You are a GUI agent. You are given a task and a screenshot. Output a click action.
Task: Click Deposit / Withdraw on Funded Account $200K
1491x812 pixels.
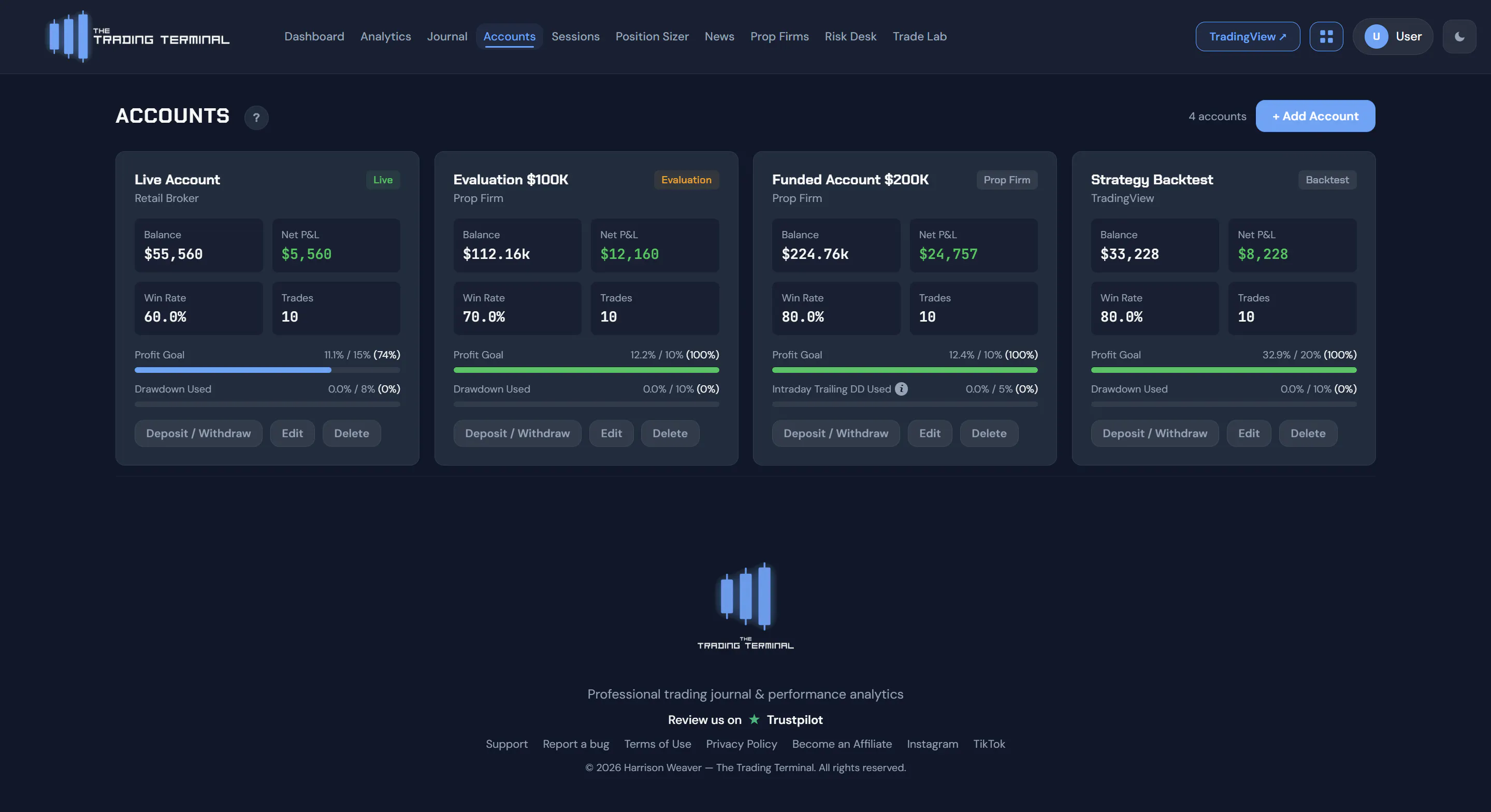(x=836, y=433)
